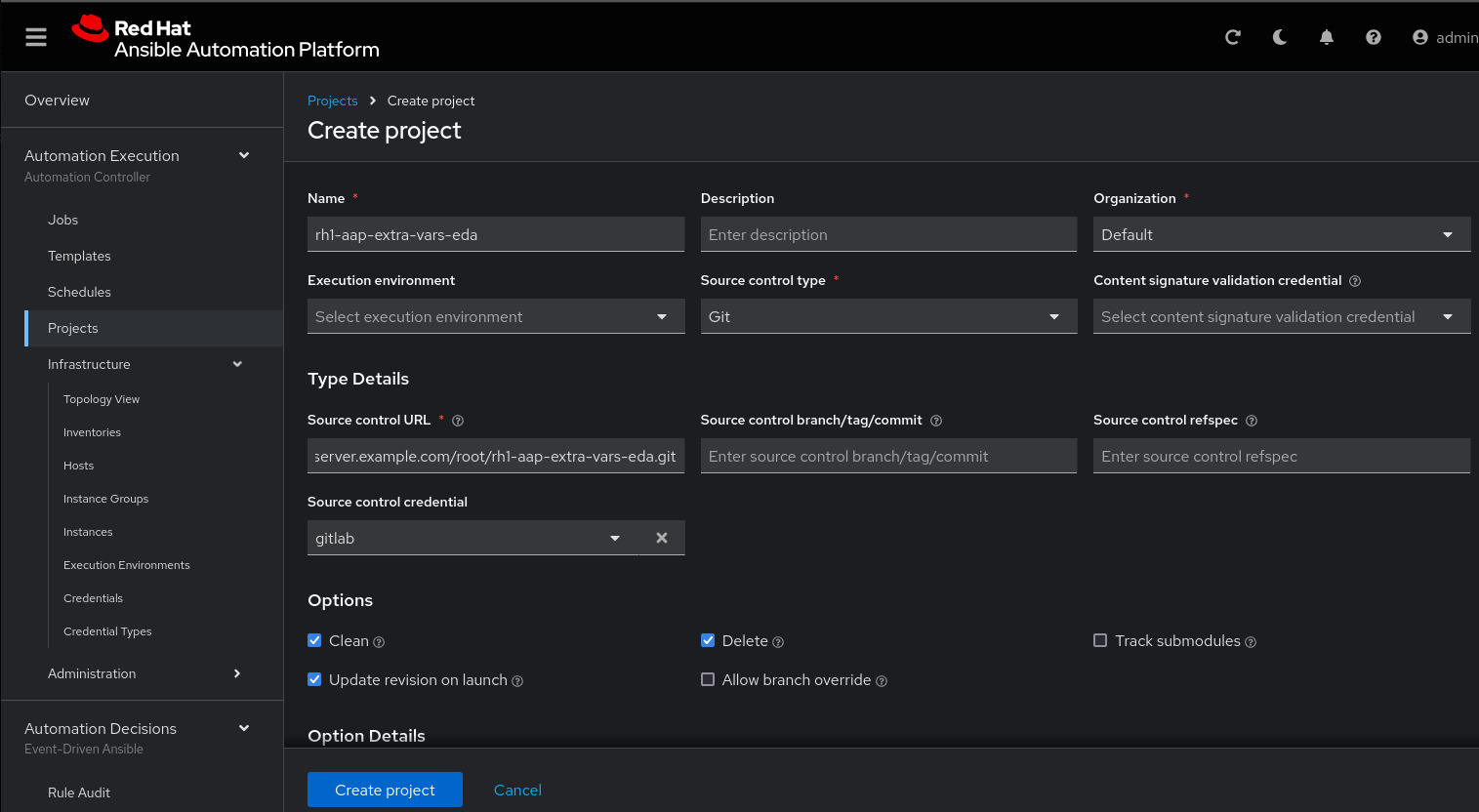Show help for Allow branch override
Image resolution: width=1479 pixels, height=812 pixels.
coord(882,681)
